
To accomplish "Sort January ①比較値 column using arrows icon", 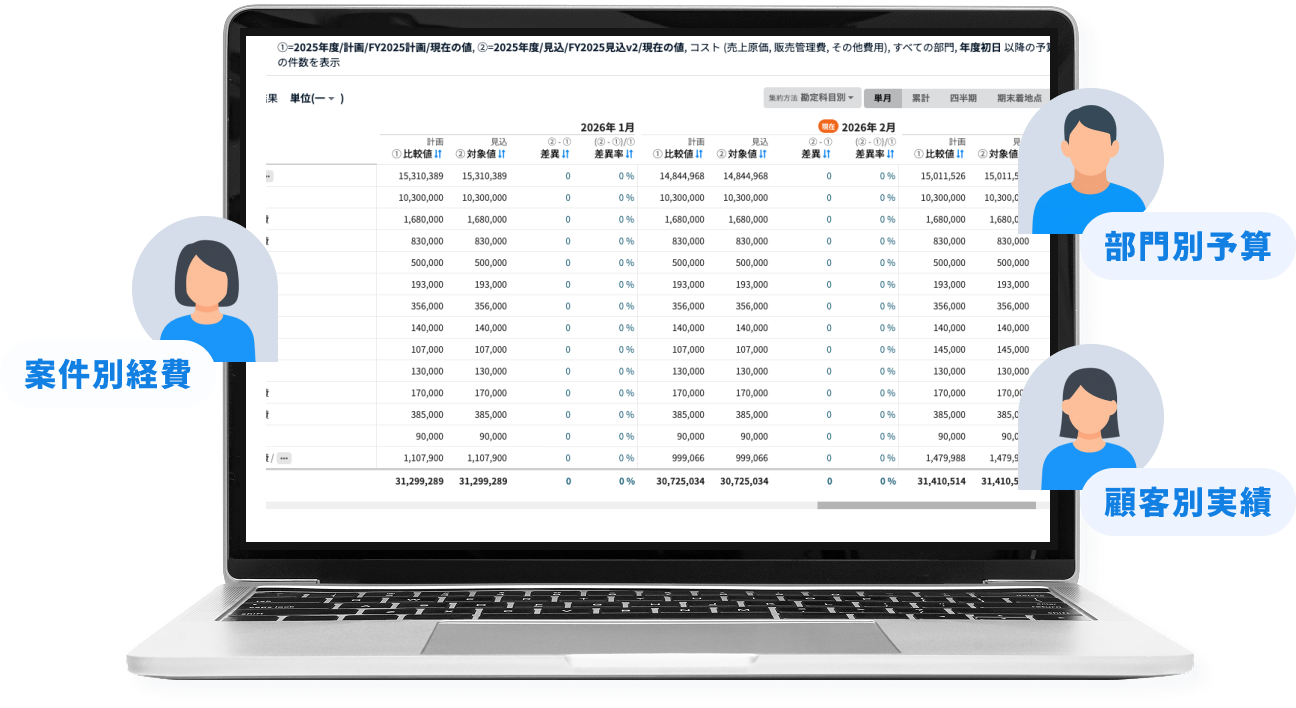I will [438, 154].
